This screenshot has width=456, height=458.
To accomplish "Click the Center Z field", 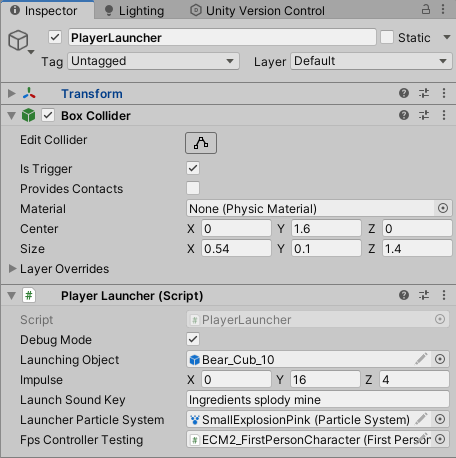I will tap(417, 229).
